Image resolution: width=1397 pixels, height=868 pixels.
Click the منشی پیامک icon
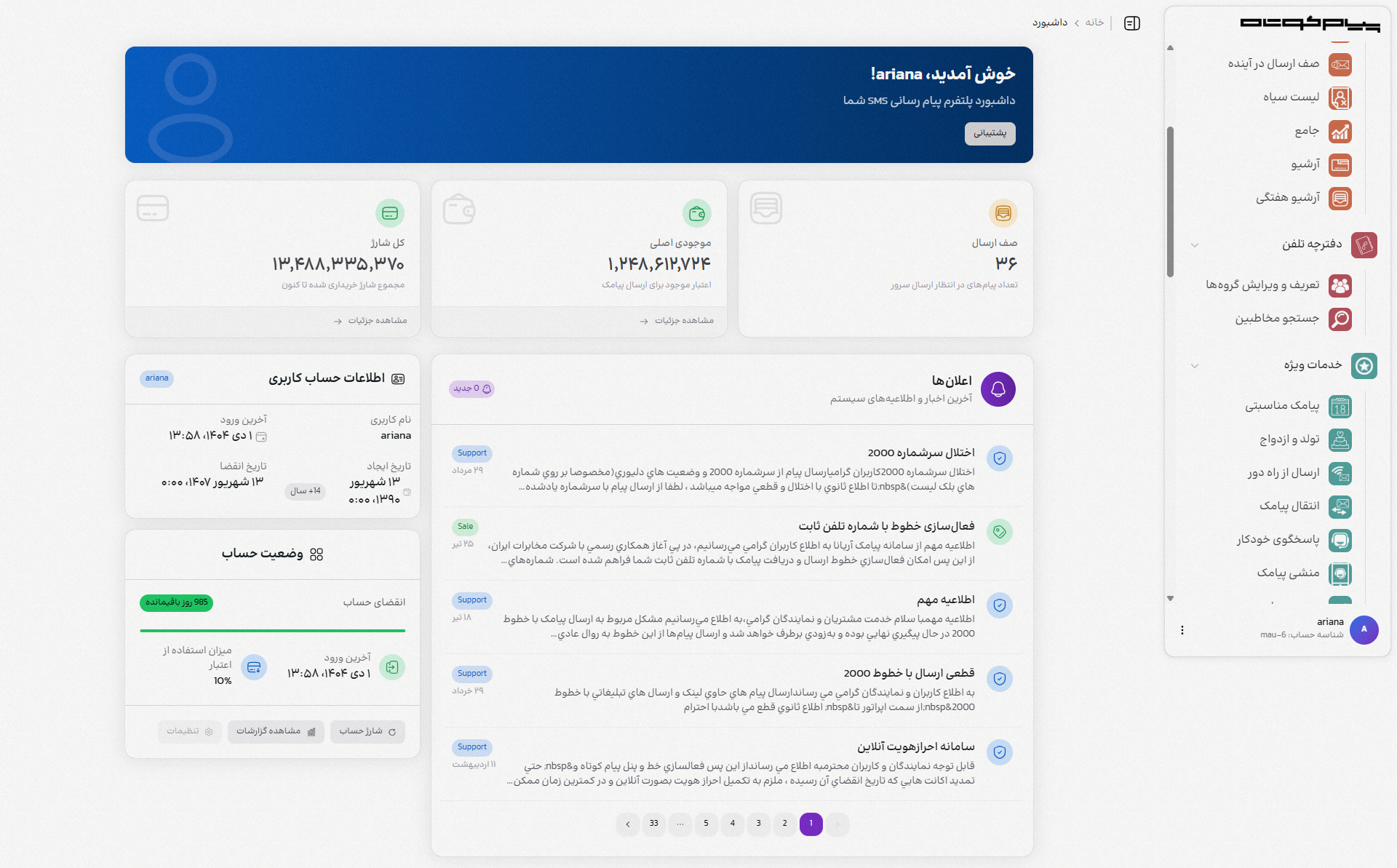click(1341, 574)
